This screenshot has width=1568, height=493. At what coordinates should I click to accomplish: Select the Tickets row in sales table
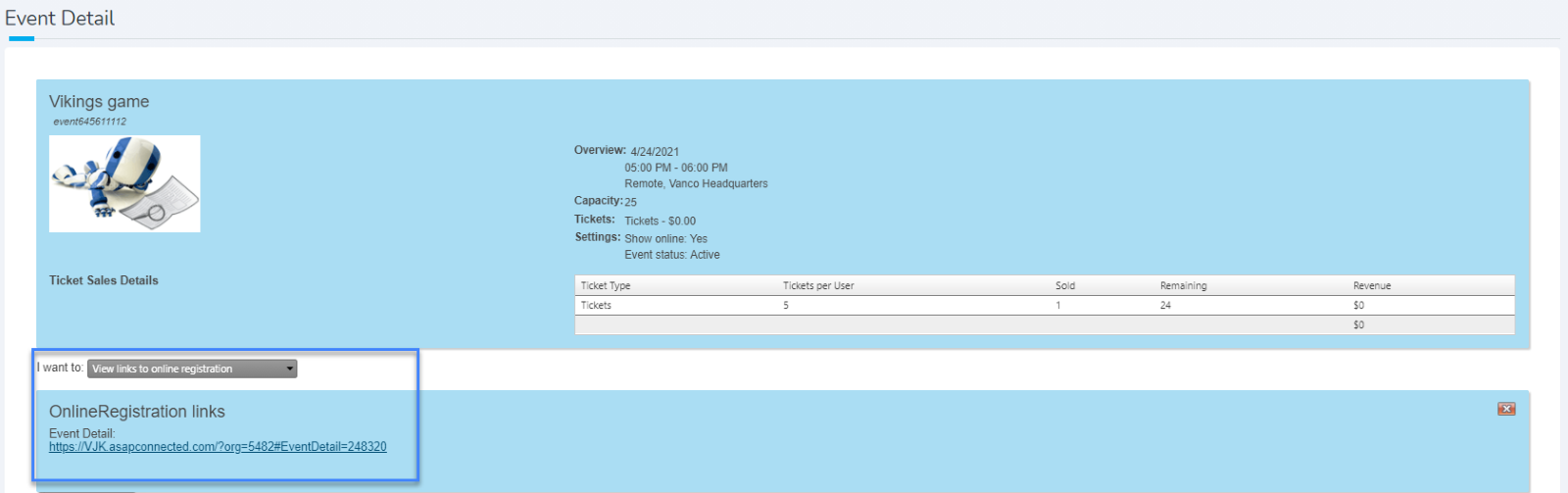(596, 306)
